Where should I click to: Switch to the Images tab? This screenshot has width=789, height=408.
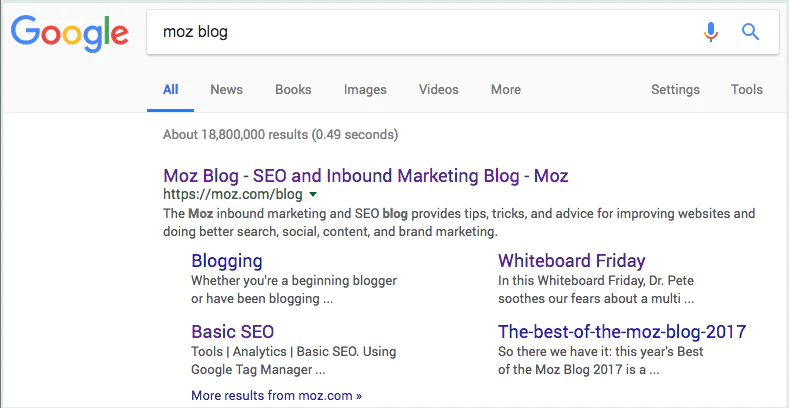tap(365, 90)
